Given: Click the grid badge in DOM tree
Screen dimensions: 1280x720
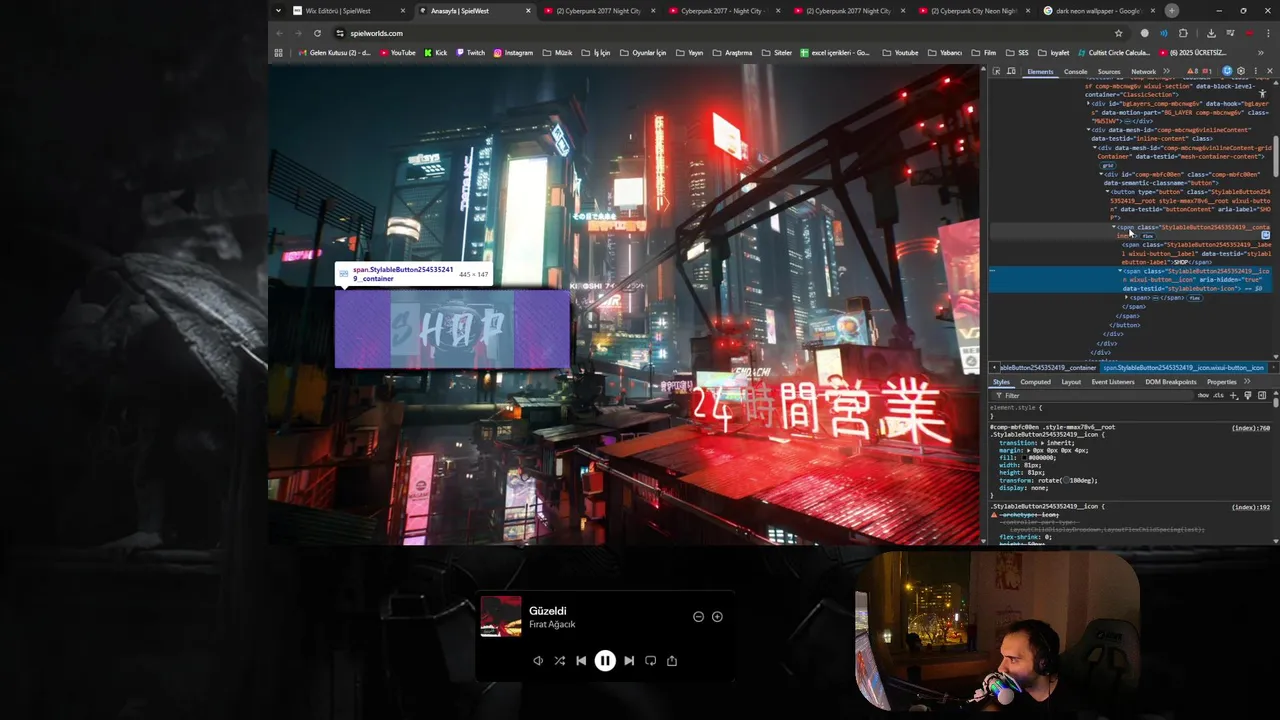Looking at the screenshot, I should pyautogui.click(x=1107, y=165).
